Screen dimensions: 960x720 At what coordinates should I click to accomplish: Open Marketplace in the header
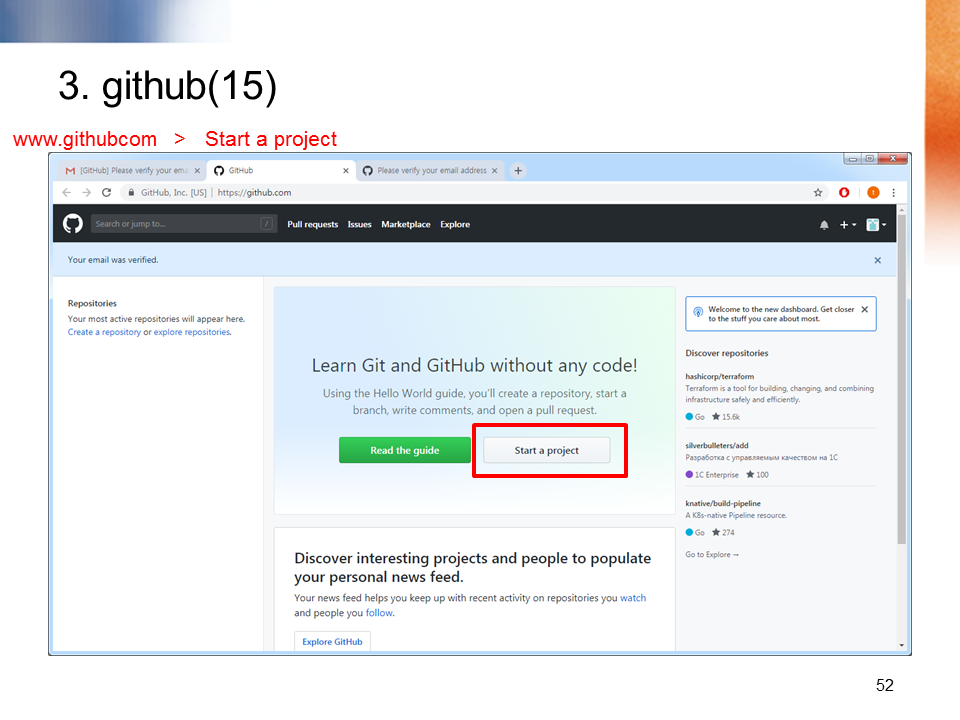pyautogui.click(x=406, y=225)
